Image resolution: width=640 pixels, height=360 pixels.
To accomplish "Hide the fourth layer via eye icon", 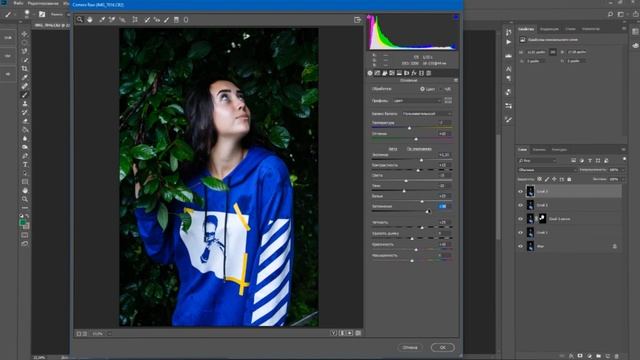I will pyautogui.click(x=520, y=233).
